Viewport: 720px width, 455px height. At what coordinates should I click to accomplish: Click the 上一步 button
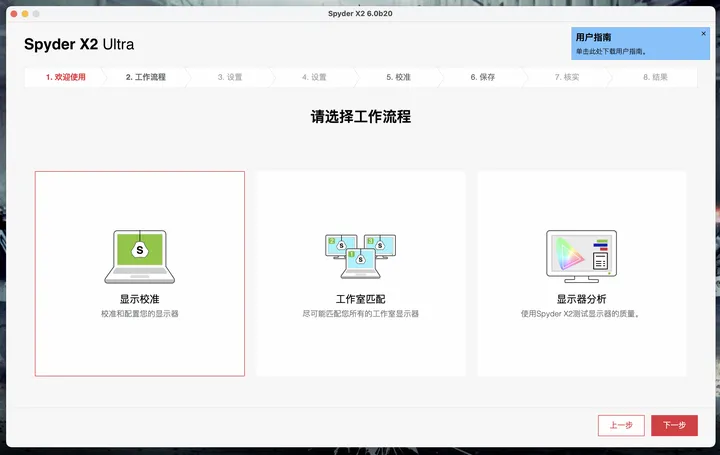point(621,425)
